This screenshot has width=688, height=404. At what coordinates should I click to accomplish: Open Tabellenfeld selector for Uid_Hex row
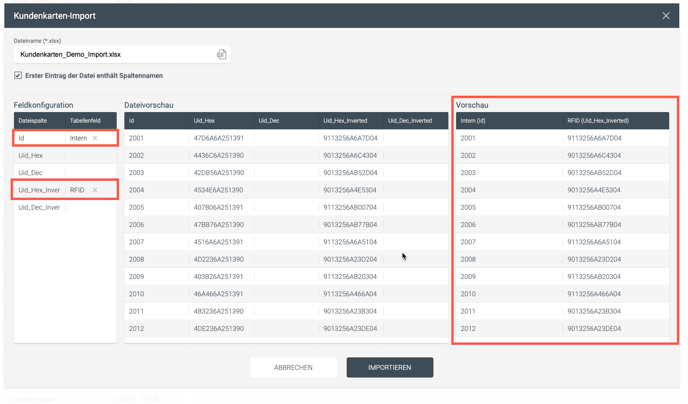pos(91,155)
